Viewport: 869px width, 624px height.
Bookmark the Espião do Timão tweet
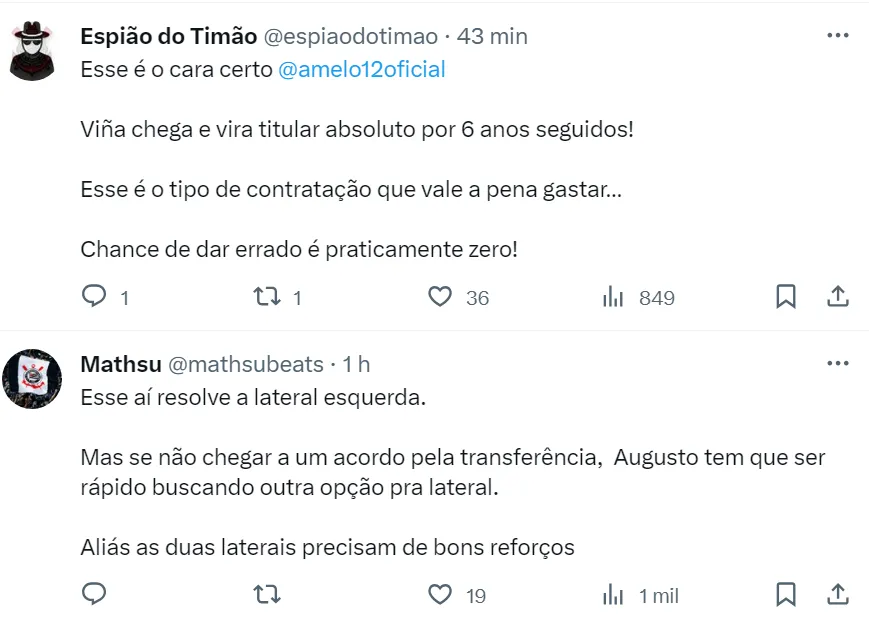[786, 297]
